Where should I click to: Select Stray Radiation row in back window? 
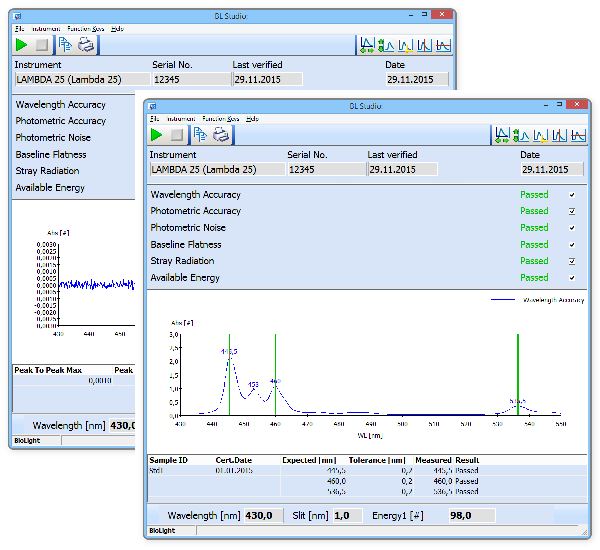tap(47, 171)
